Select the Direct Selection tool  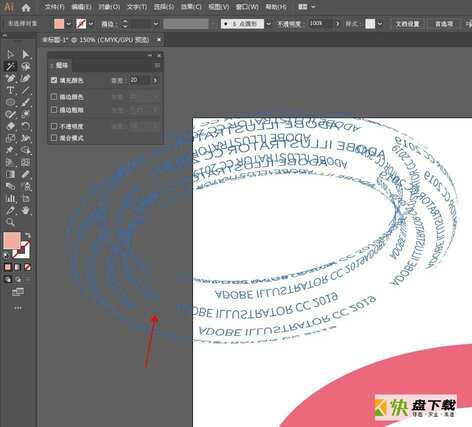click(x=26, y=54)
